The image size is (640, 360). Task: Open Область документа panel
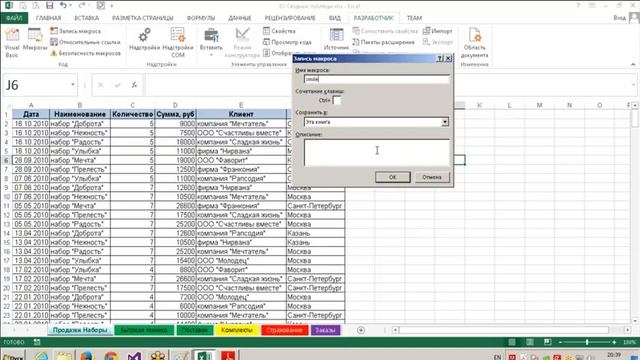[x=474, y=42]
